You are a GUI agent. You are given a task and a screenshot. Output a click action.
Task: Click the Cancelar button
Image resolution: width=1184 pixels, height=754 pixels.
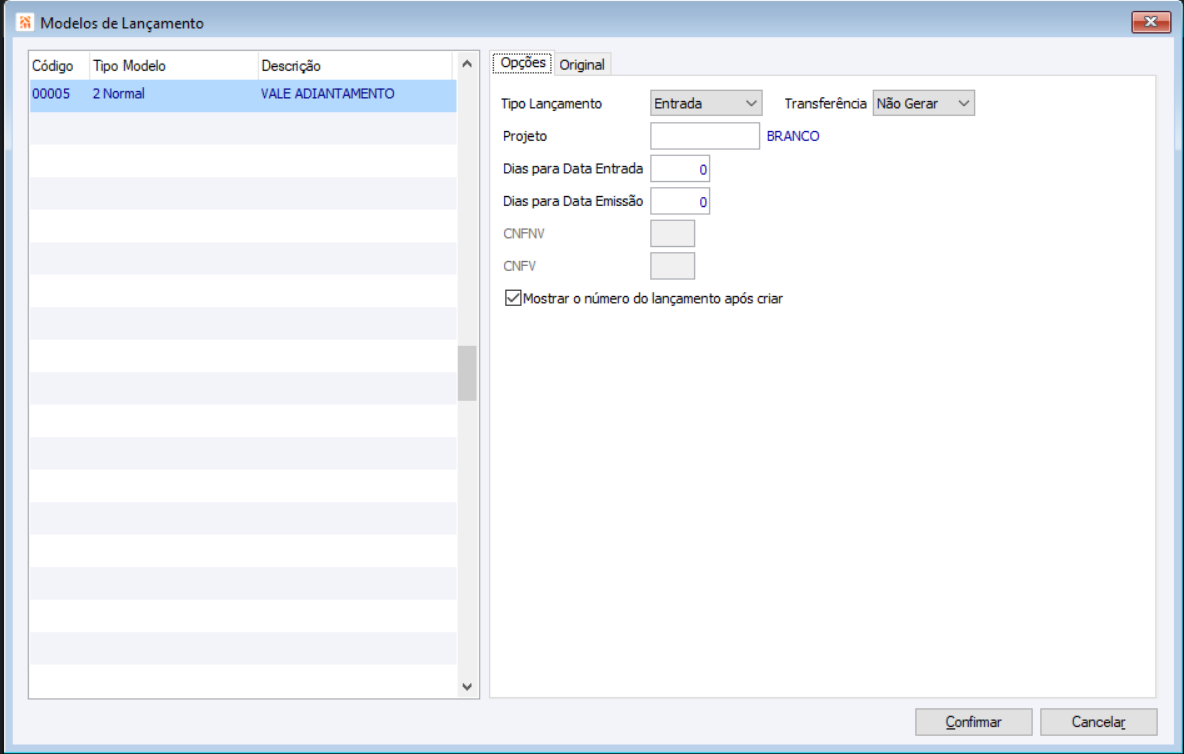tap(1098, 722)
